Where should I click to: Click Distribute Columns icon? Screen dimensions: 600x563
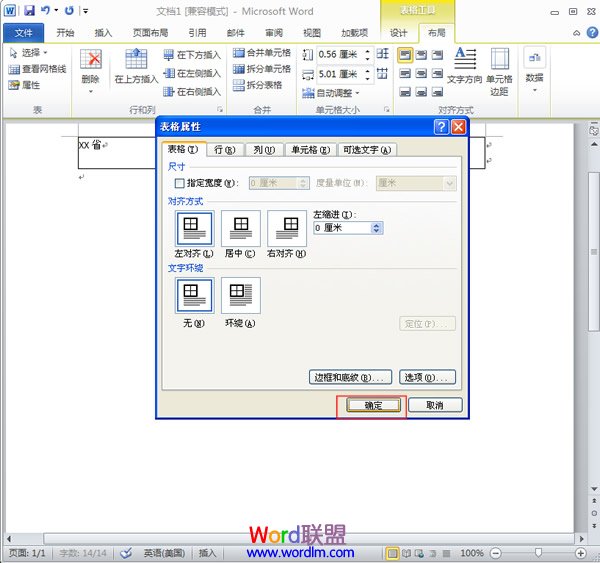tap(382, 73)
